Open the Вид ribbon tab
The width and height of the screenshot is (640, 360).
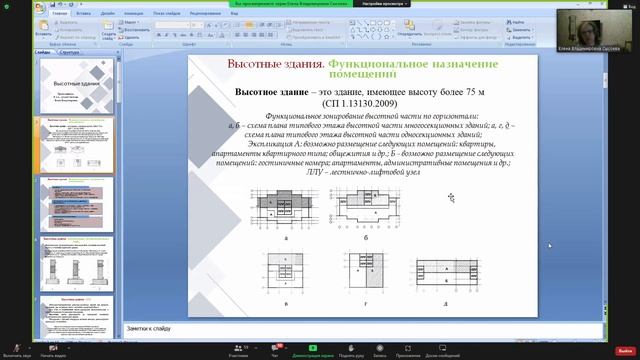(234, 13)
